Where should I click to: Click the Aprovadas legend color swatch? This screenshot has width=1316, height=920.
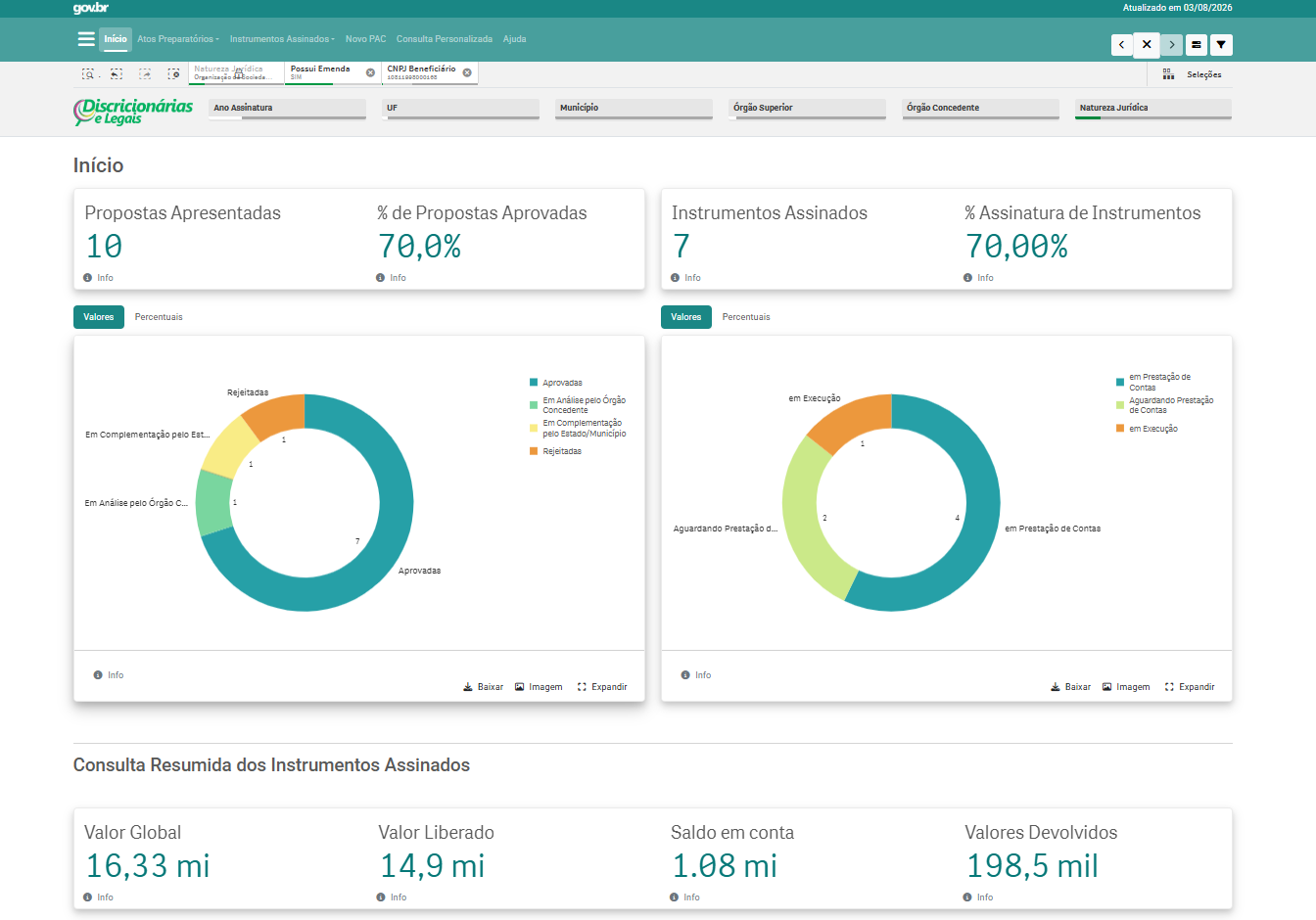(x=534, y=383)
